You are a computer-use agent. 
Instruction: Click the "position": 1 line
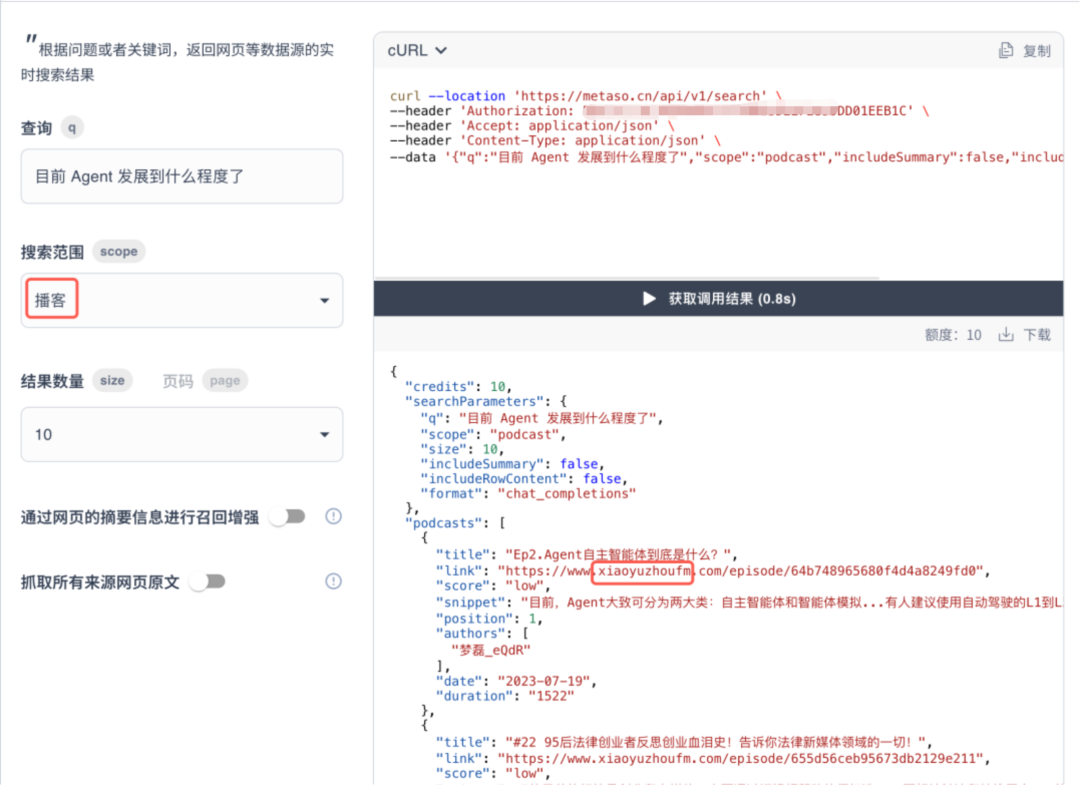pos(490,618)
